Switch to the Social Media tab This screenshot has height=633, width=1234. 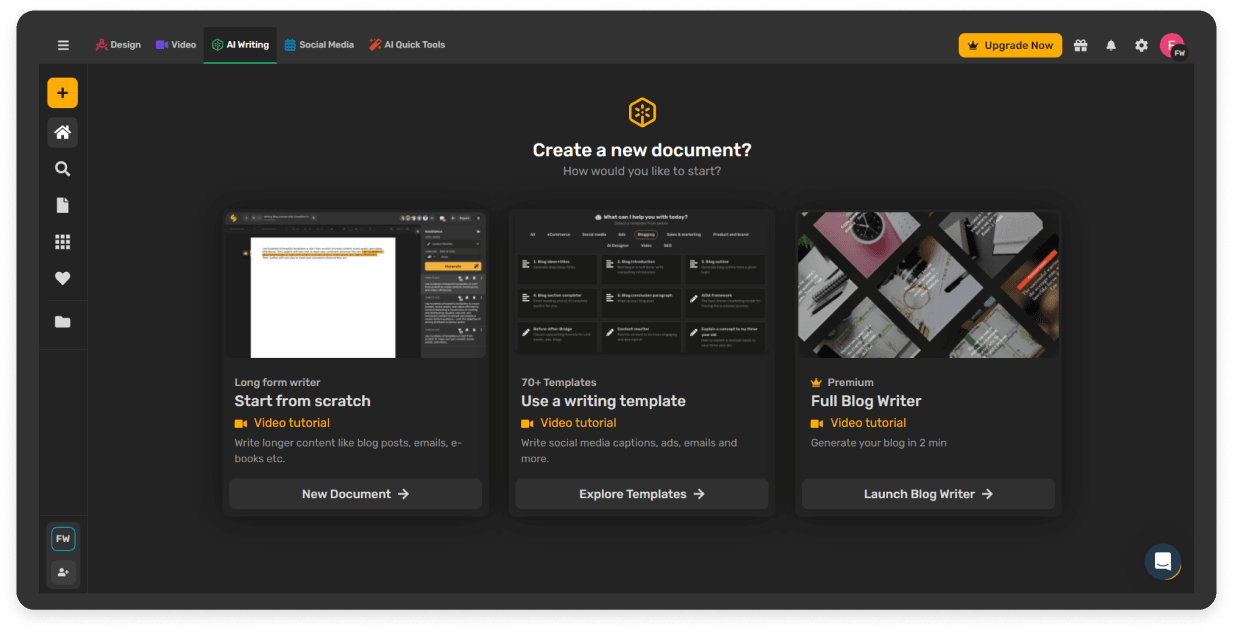319,44
